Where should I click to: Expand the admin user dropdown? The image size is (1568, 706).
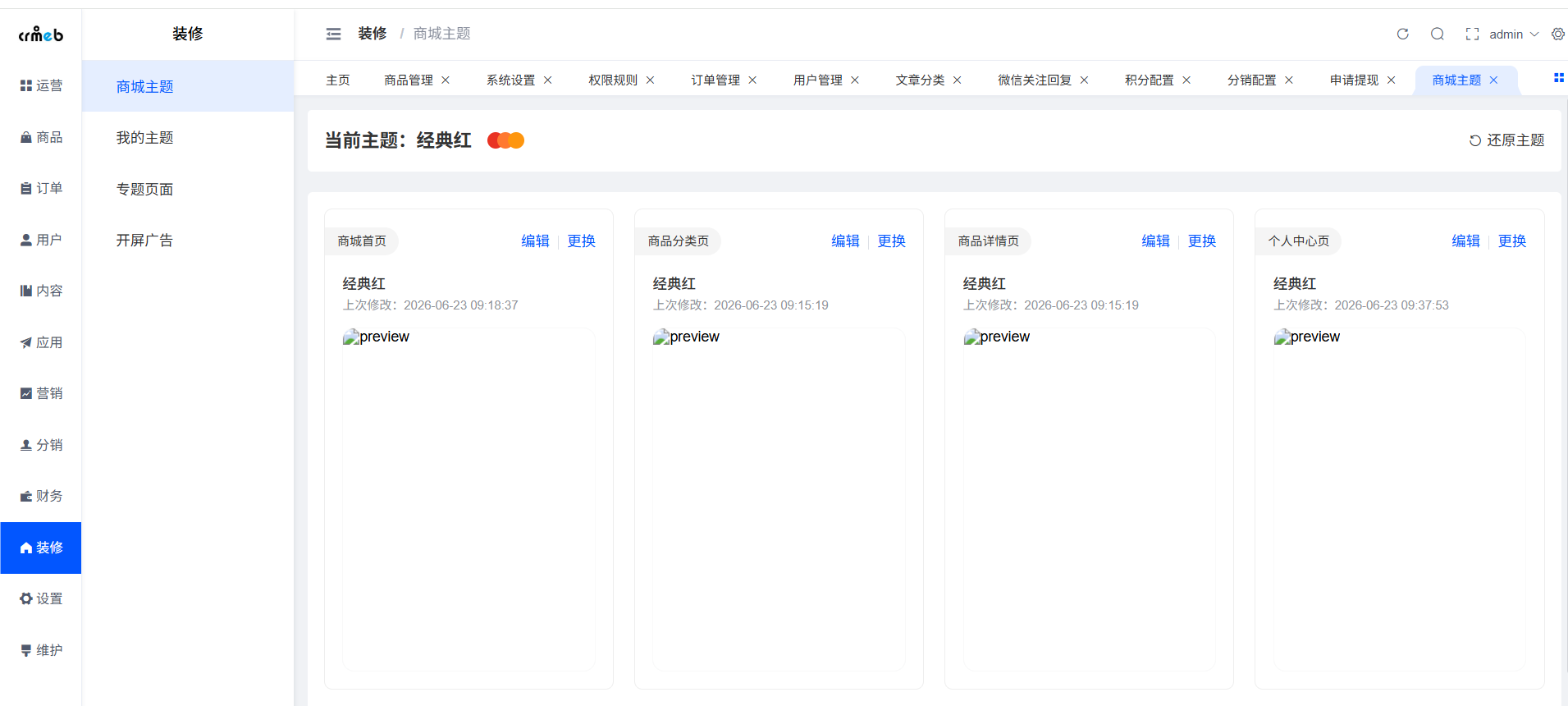coord(1514,34)
